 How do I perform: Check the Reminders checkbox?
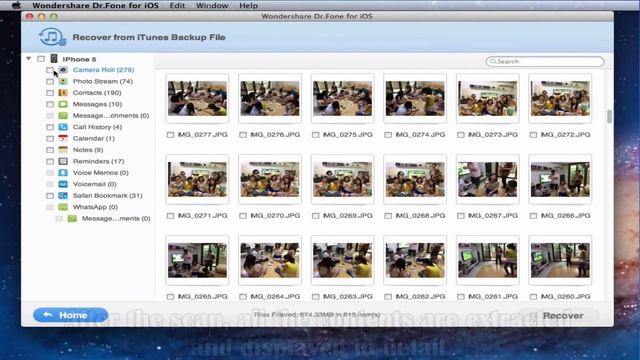pos(50,162)
